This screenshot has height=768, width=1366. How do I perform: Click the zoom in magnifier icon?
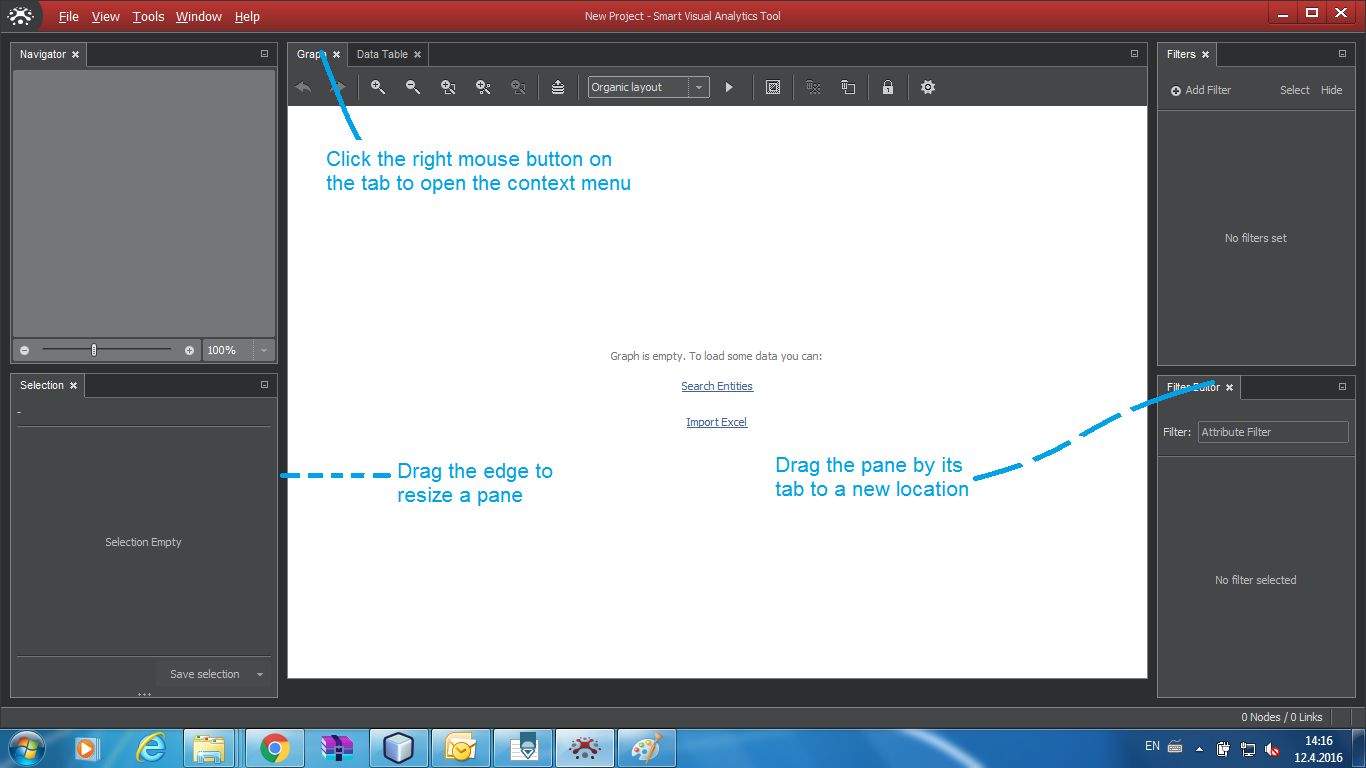click(x=378, y=87)
